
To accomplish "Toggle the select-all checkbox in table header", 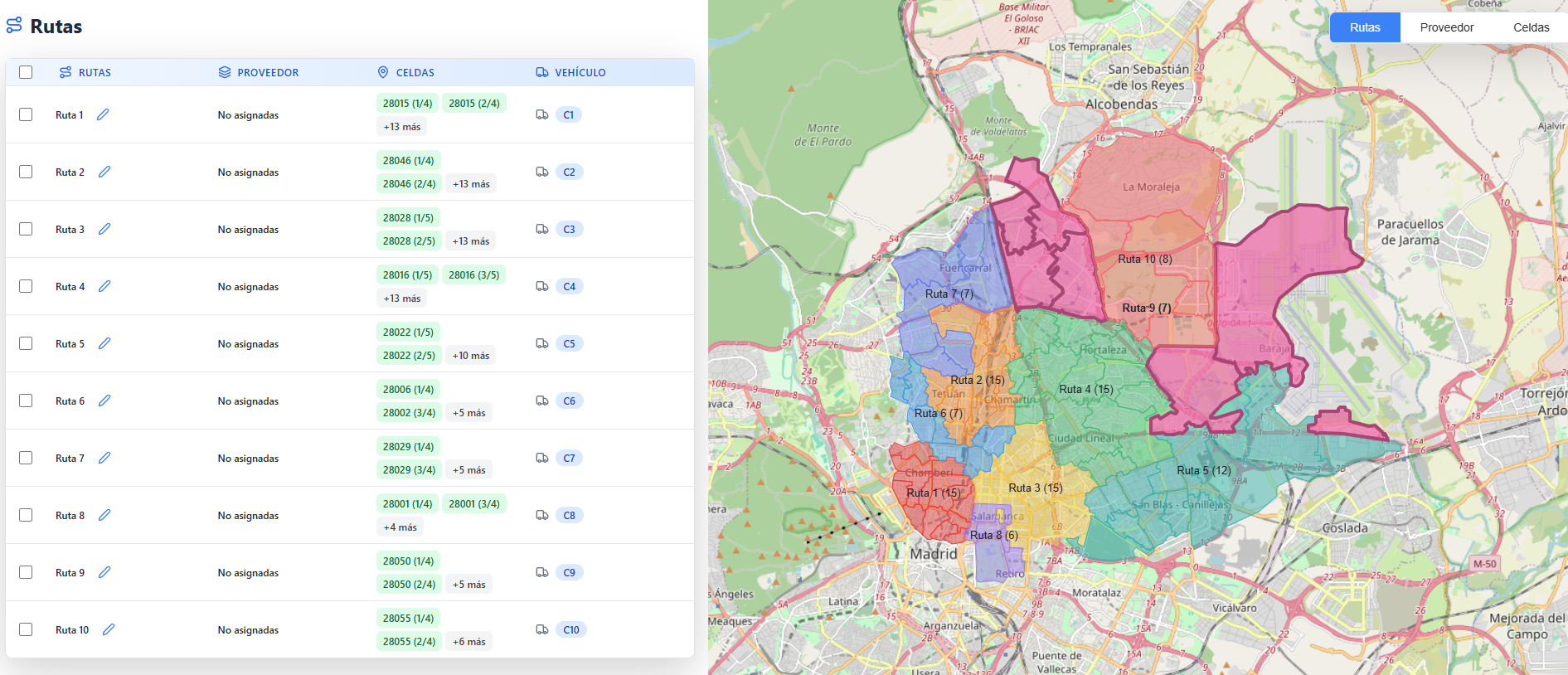I will click(26, 72).
